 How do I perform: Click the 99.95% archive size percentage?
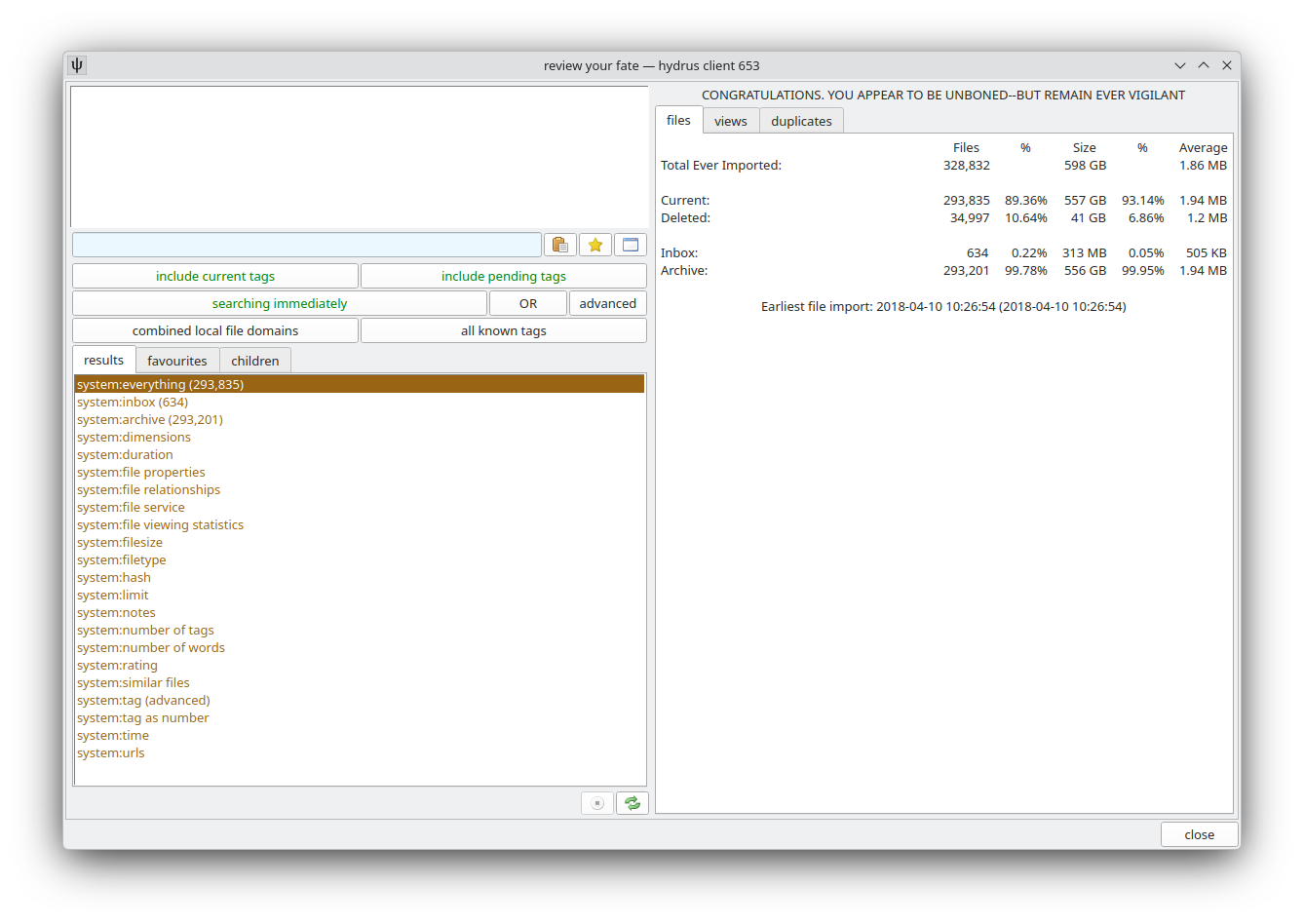tap(1143, 270)
